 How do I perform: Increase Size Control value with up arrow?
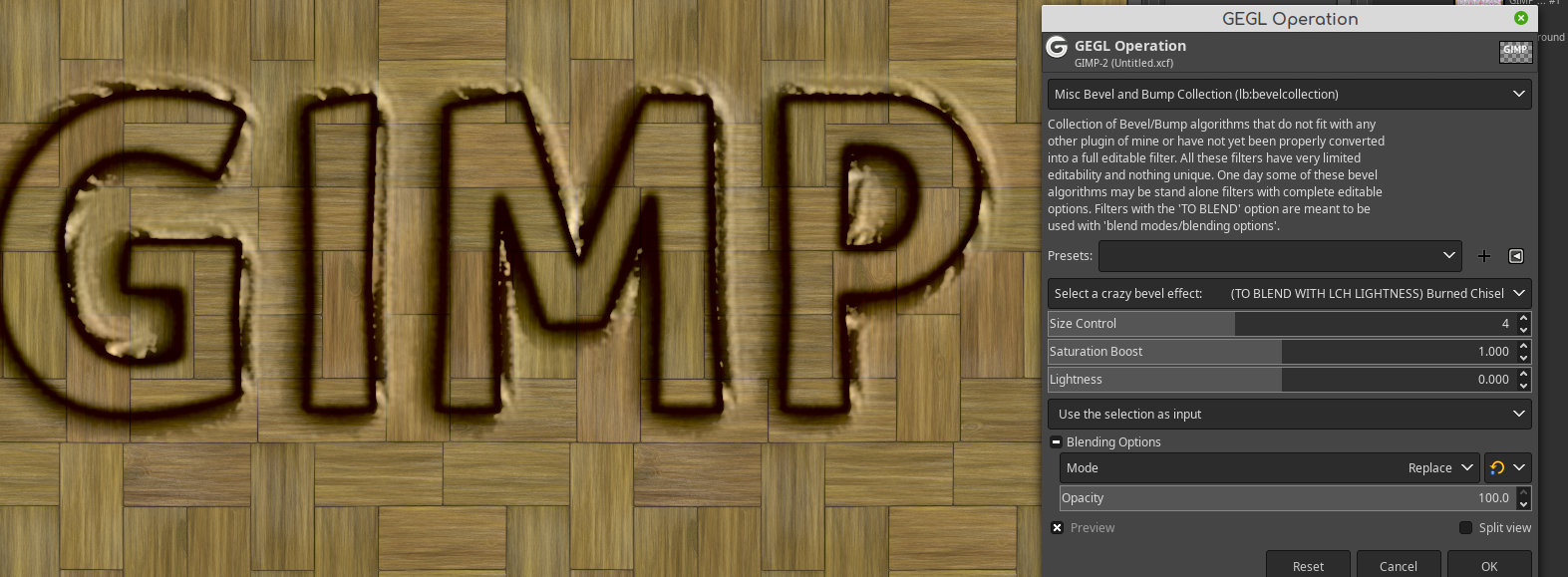pyautogui.click(x=1523, y=318)
